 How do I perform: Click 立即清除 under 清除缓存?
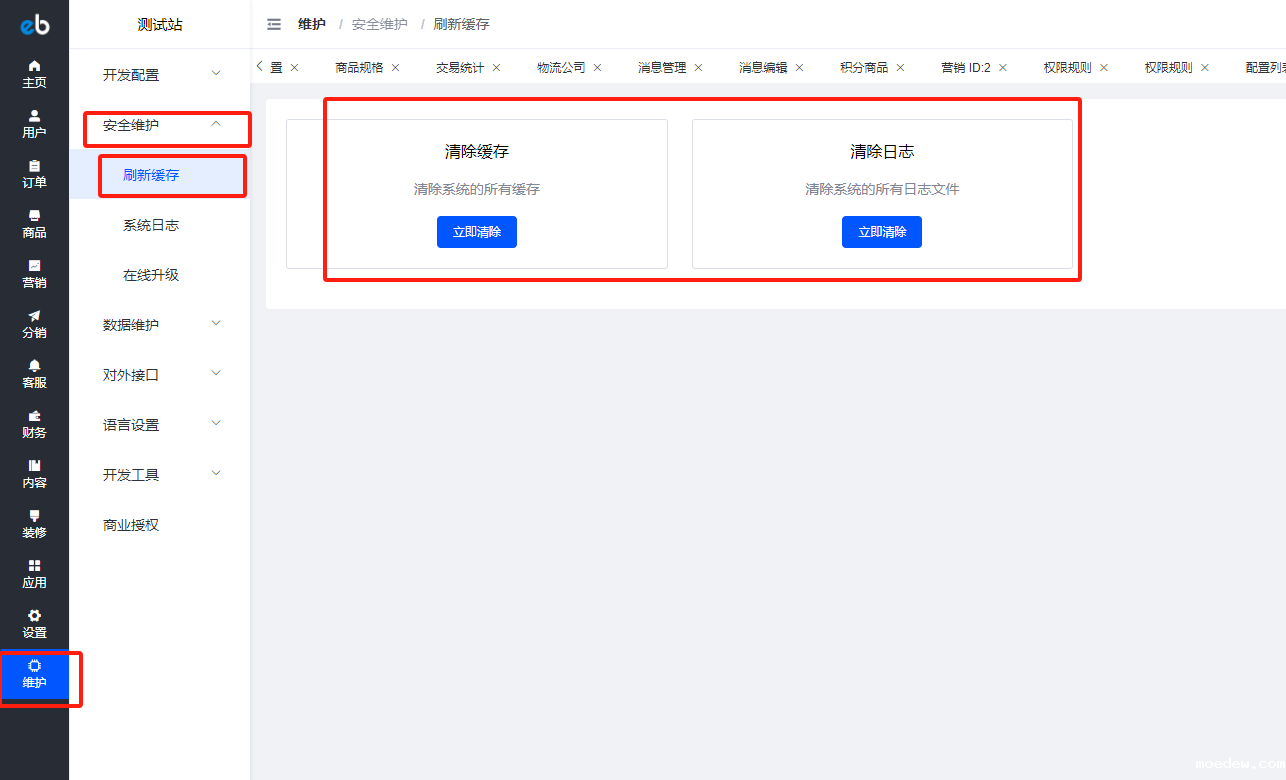pyautogui.click(x=477, y=232)
